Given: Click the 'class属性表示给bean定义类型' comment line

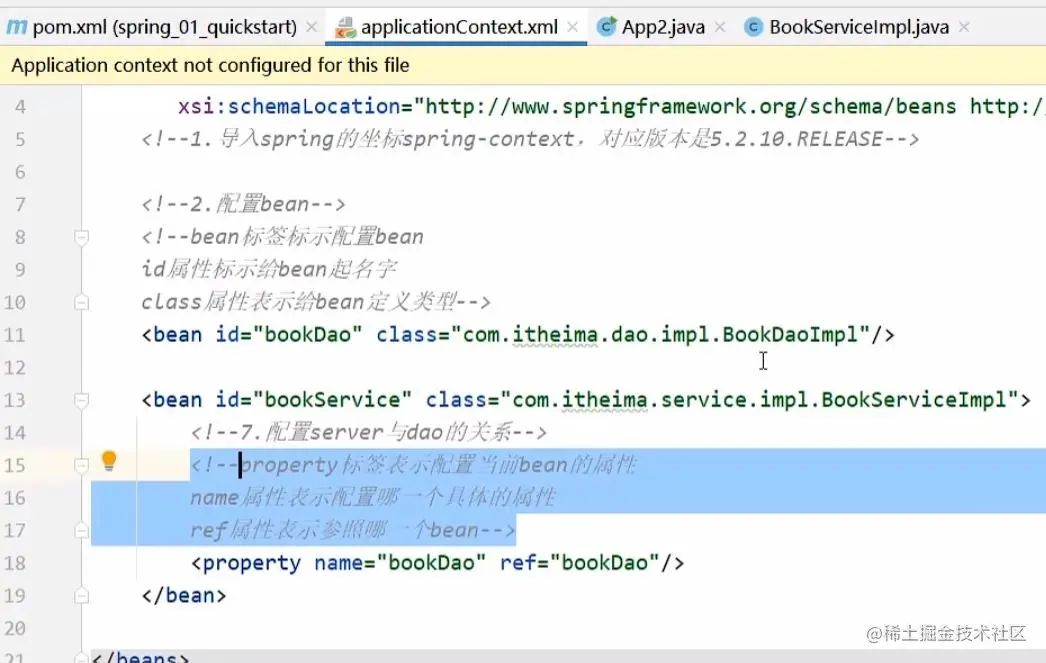Looking at the screenshot, I should pos(316,301).
